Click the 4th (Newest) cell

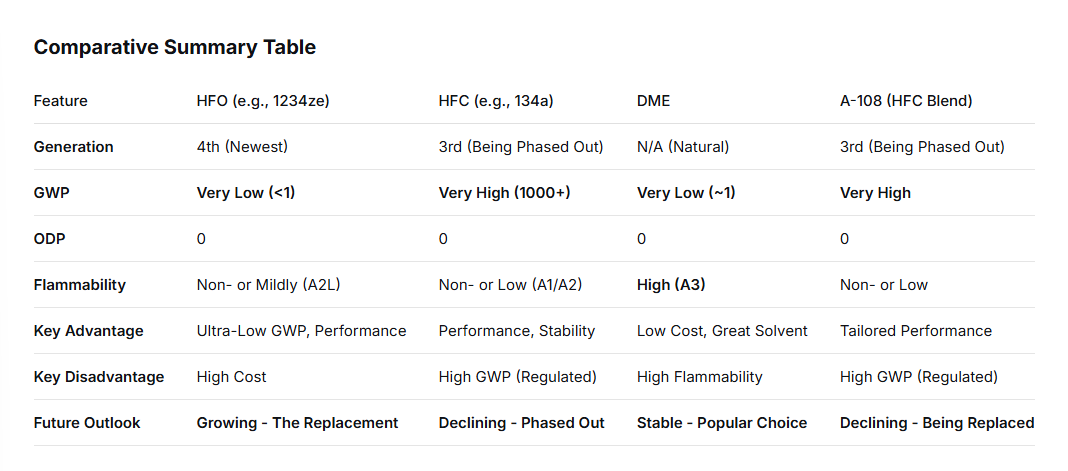pos(242,147)
